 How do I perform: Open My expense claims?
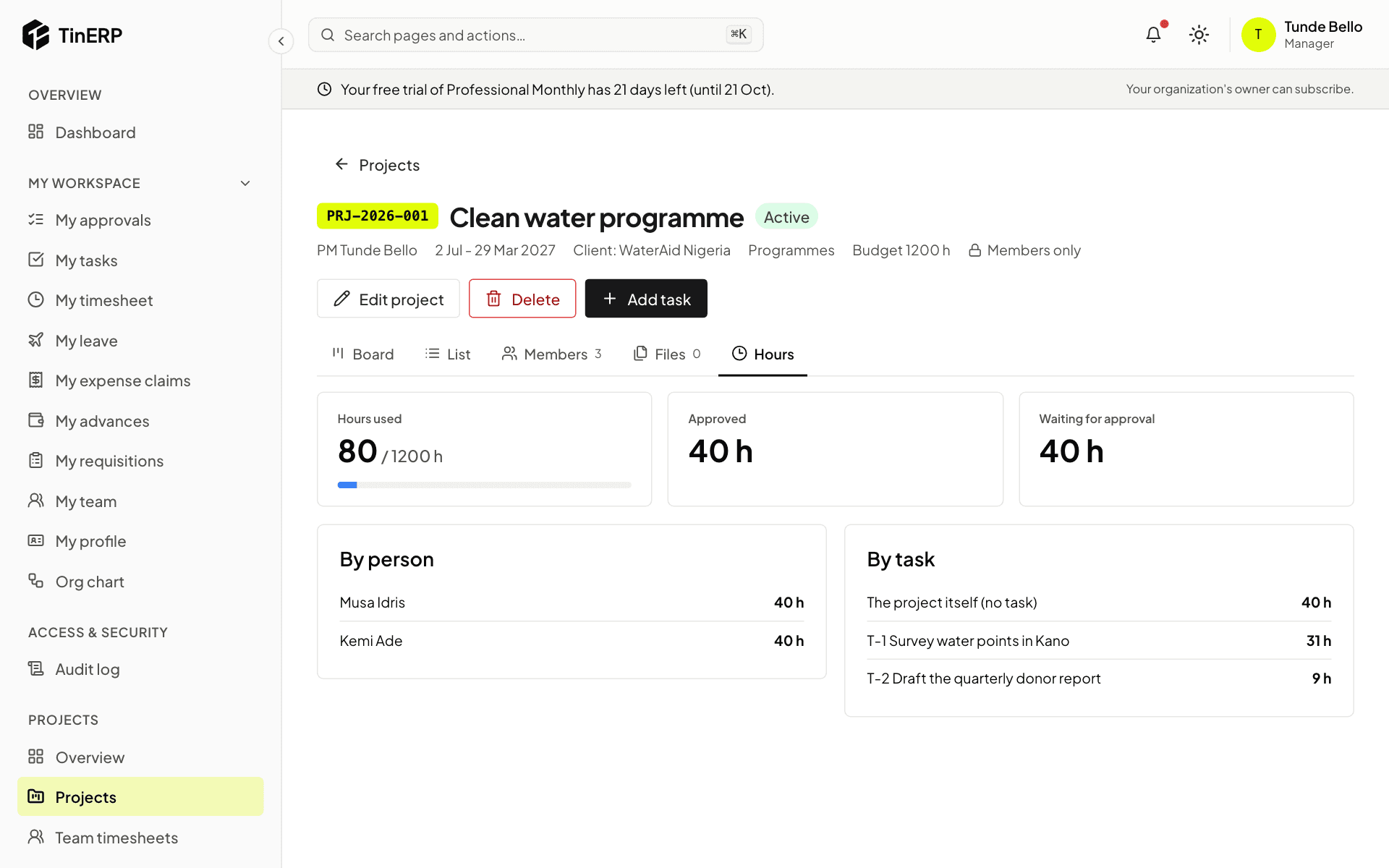coord(140,380)
